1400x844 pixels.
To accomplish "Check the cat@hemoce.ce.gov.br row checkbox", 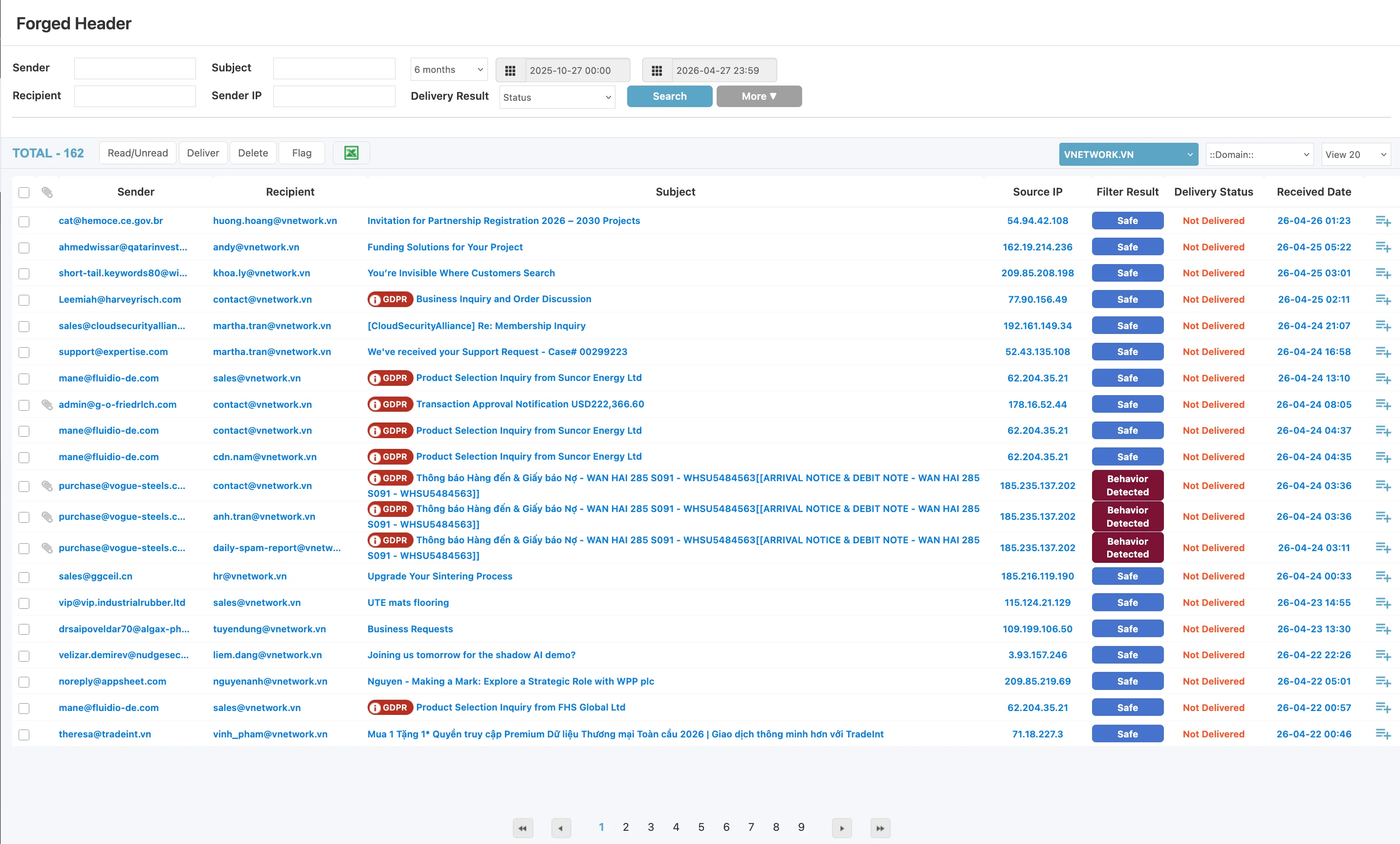I will click(x=24, y=222).
